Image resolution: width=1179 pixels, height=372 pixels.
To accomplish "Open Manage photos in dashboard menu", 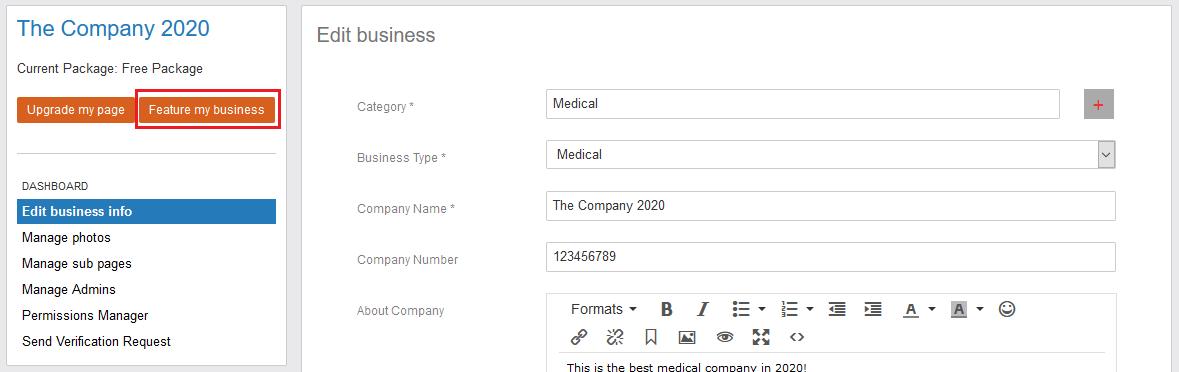I will pyautogui.click(x=66, y=237).
